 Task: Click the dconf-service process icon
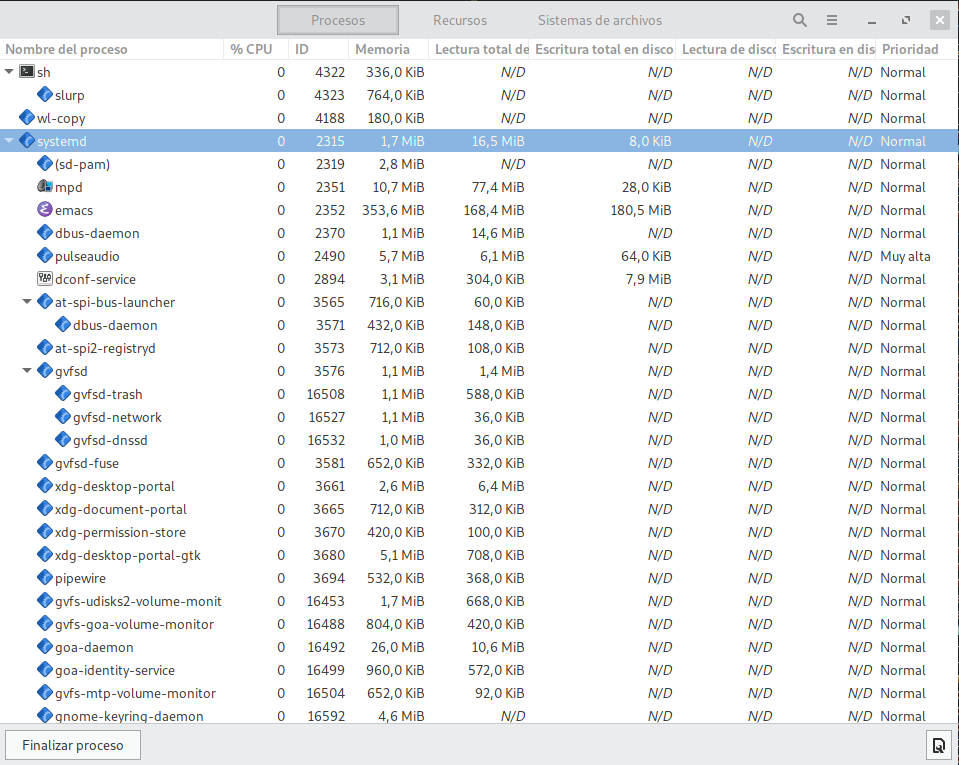tap(44, 279)
